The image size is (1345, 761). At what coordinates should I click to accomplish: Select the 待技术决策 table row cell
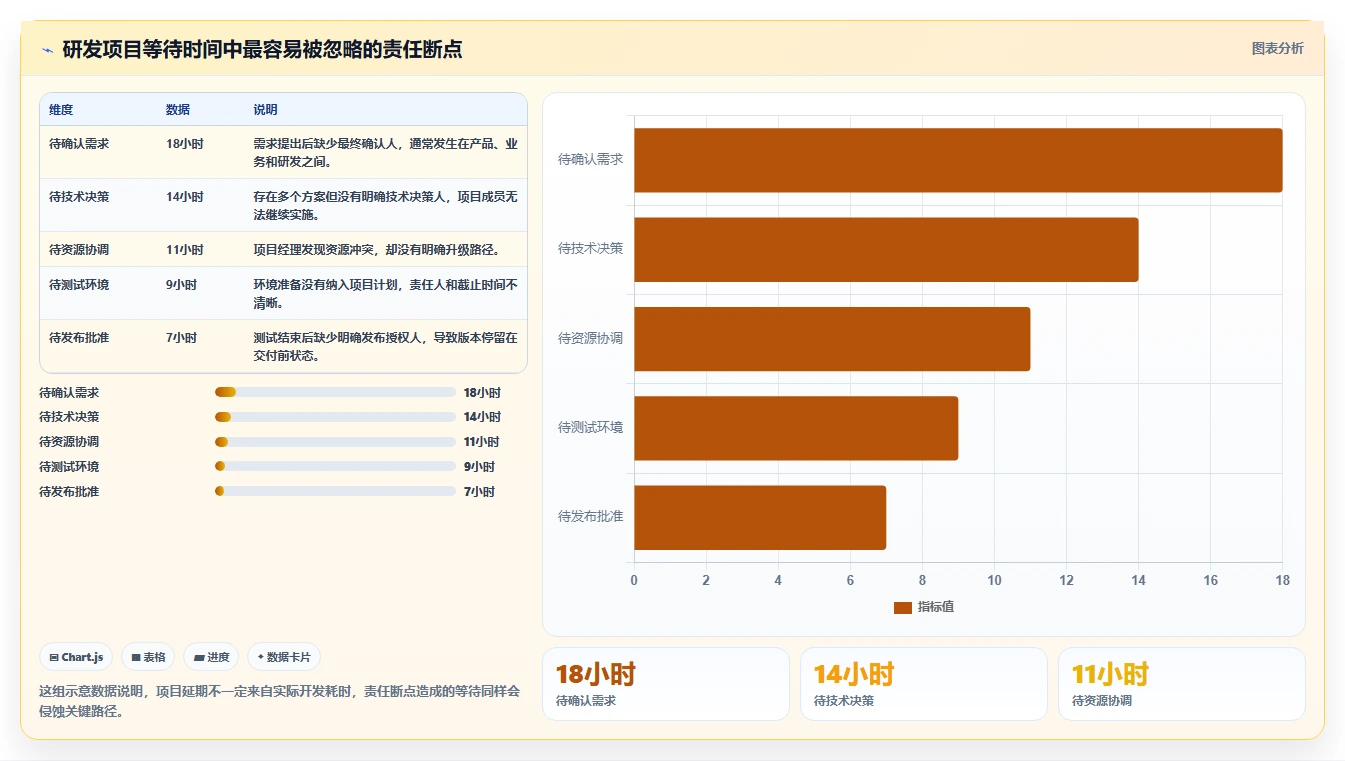(x=79, y=197)
